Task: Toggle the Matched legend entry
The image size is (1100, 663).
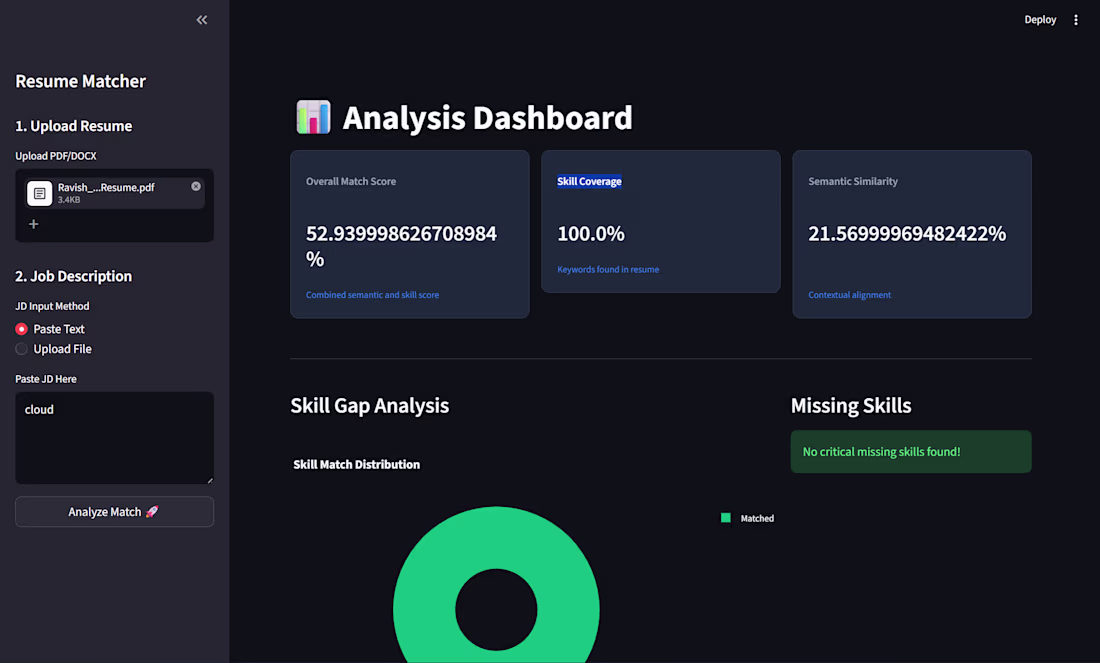Action: [748, 518]
